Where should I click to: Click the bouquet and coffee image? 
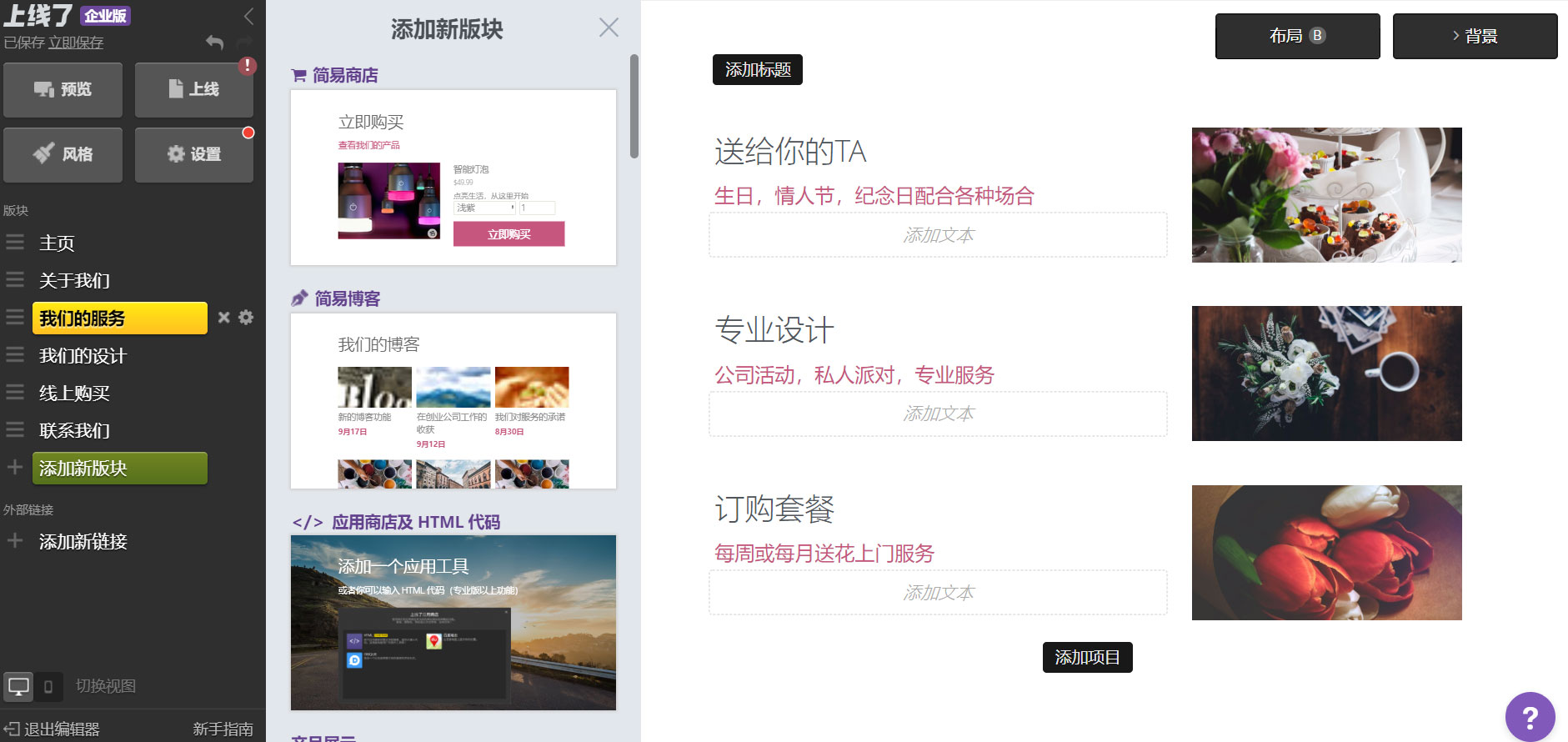click(1326, 374)
